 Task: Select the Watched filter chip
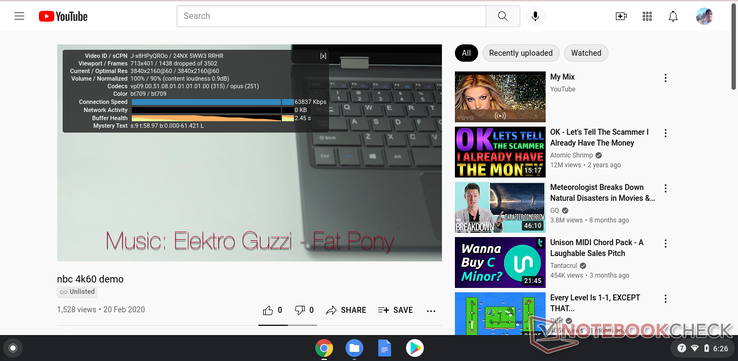coord(586,53)
